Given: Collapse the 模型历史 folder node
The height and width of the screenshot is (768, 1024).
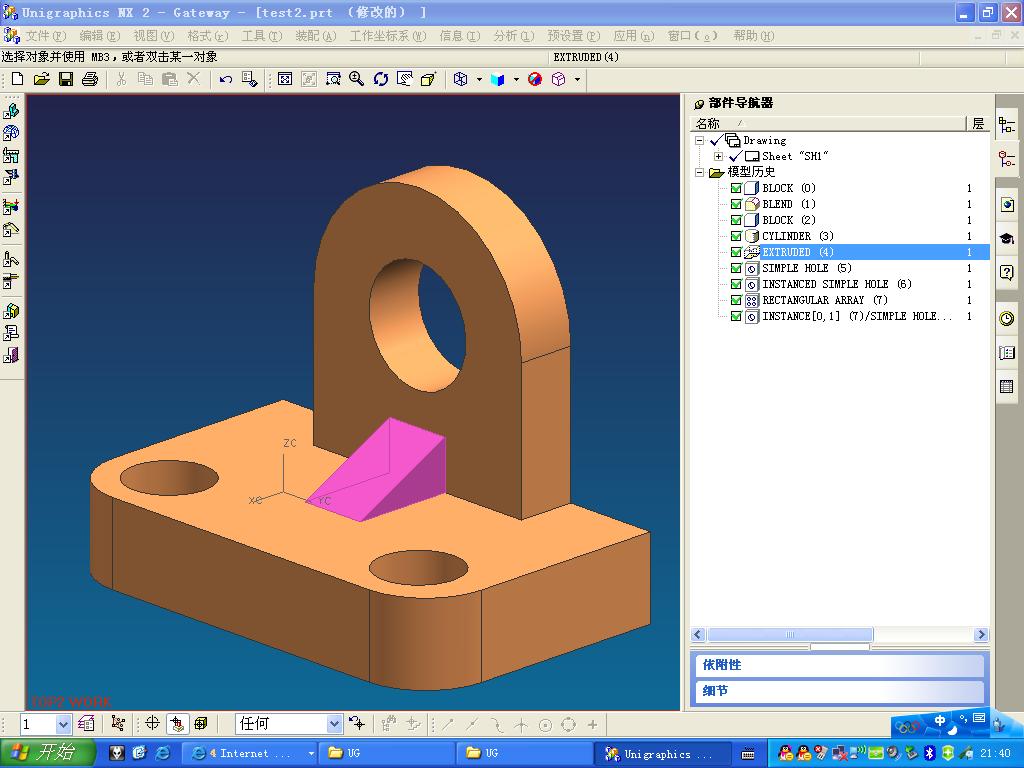Looking at the screenshot, I should 699,172.
